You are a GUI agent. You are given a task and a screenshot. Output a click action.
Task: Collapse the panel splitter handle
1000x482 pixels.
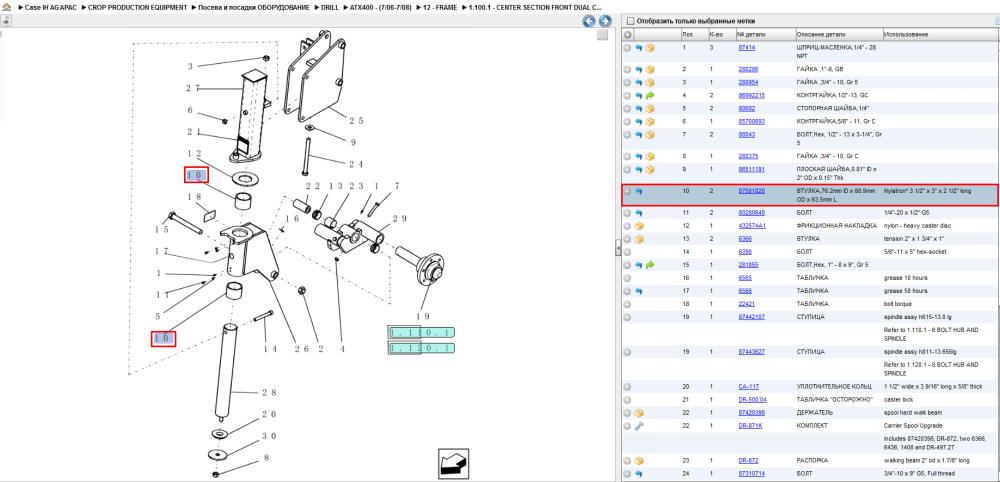point(617,248)
